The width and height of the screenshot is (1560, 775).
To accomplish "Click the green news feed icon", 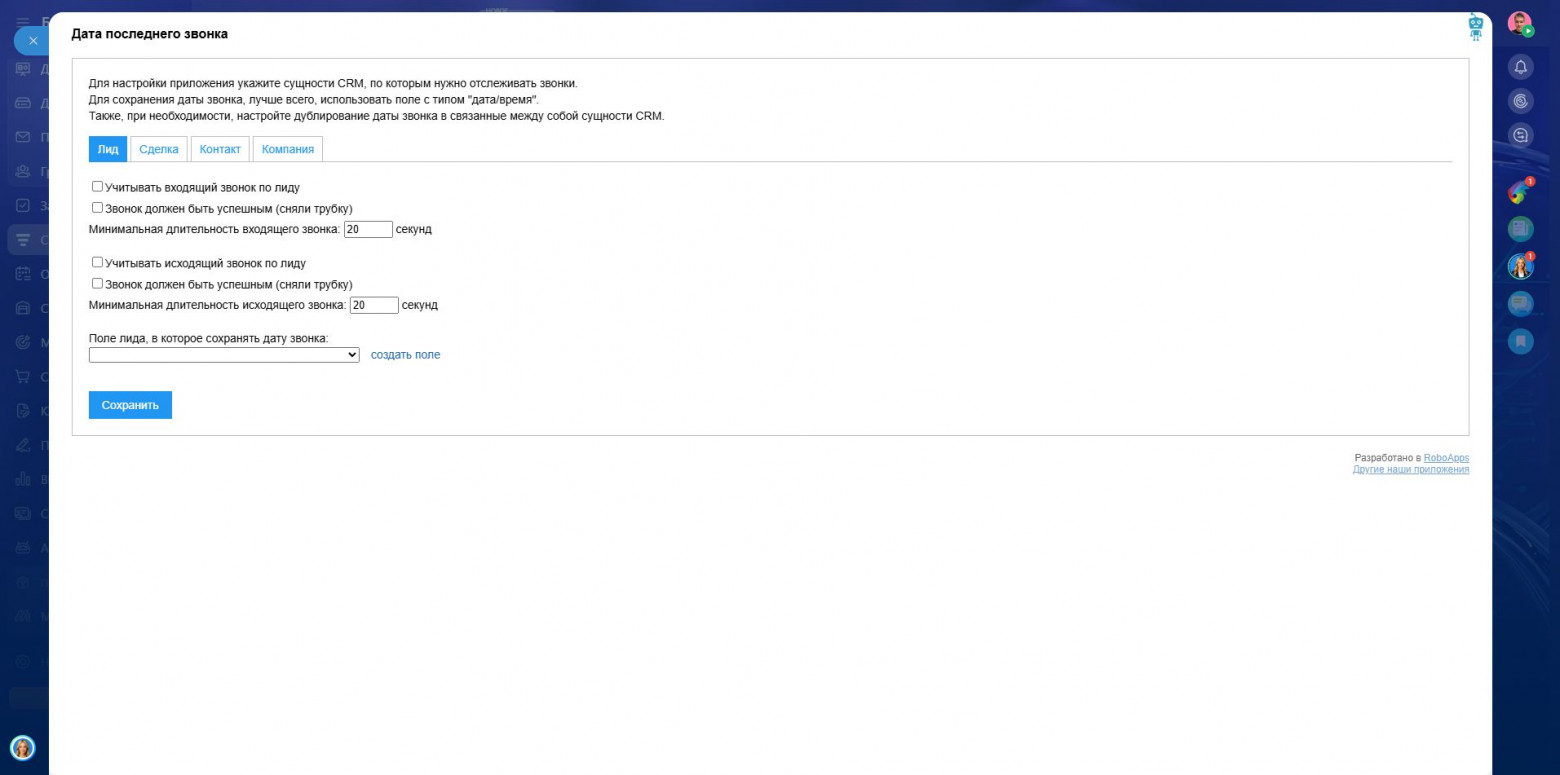I will click(x=1520, y=229).
